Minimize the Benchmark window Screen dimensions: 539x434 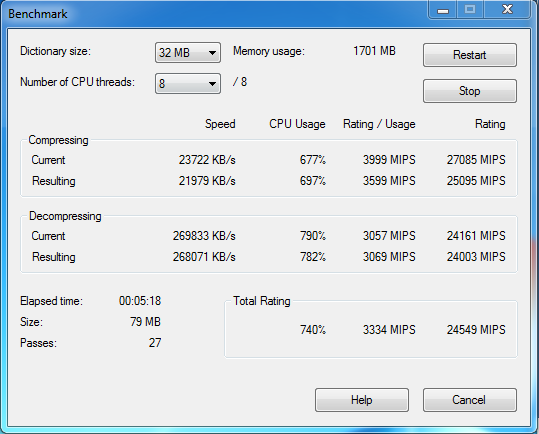[443, 10]
